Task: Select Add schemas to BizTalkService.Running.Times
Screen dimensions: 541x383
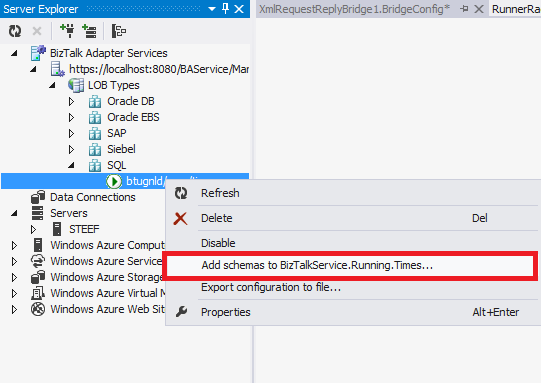Action: coord(350,265)
